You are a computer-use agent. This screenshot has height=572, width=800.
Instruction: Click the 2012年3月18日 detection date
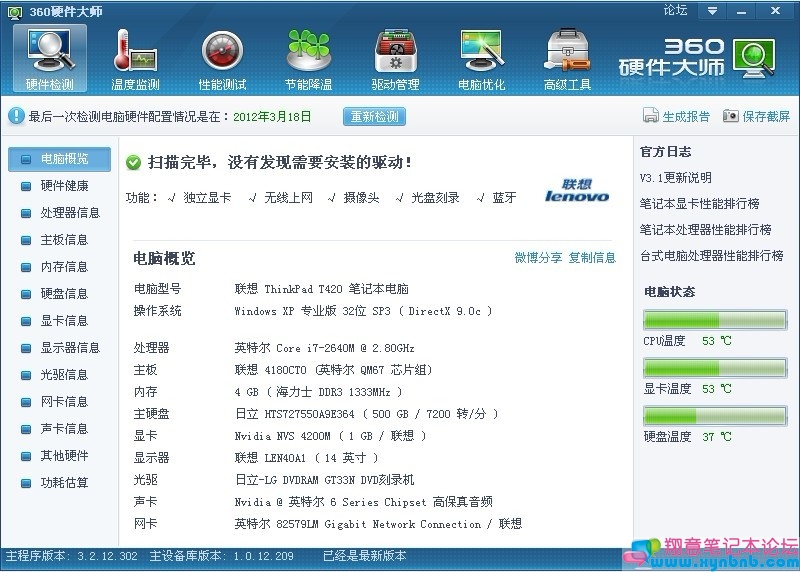click(272, 117)
